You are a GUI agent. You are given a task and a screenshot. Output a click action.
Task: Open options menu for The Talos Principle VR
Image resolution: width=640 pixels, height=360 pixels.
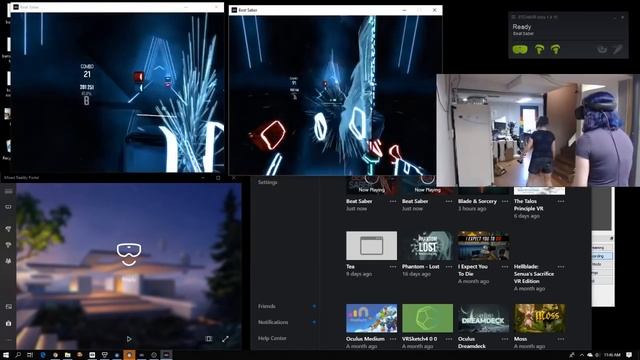point(561,201)
